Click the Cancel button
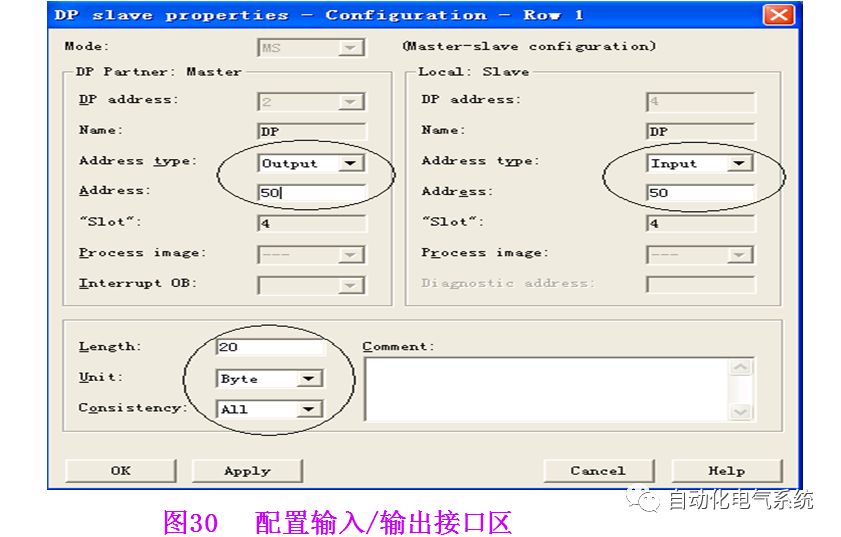 [x=599, y=470]
